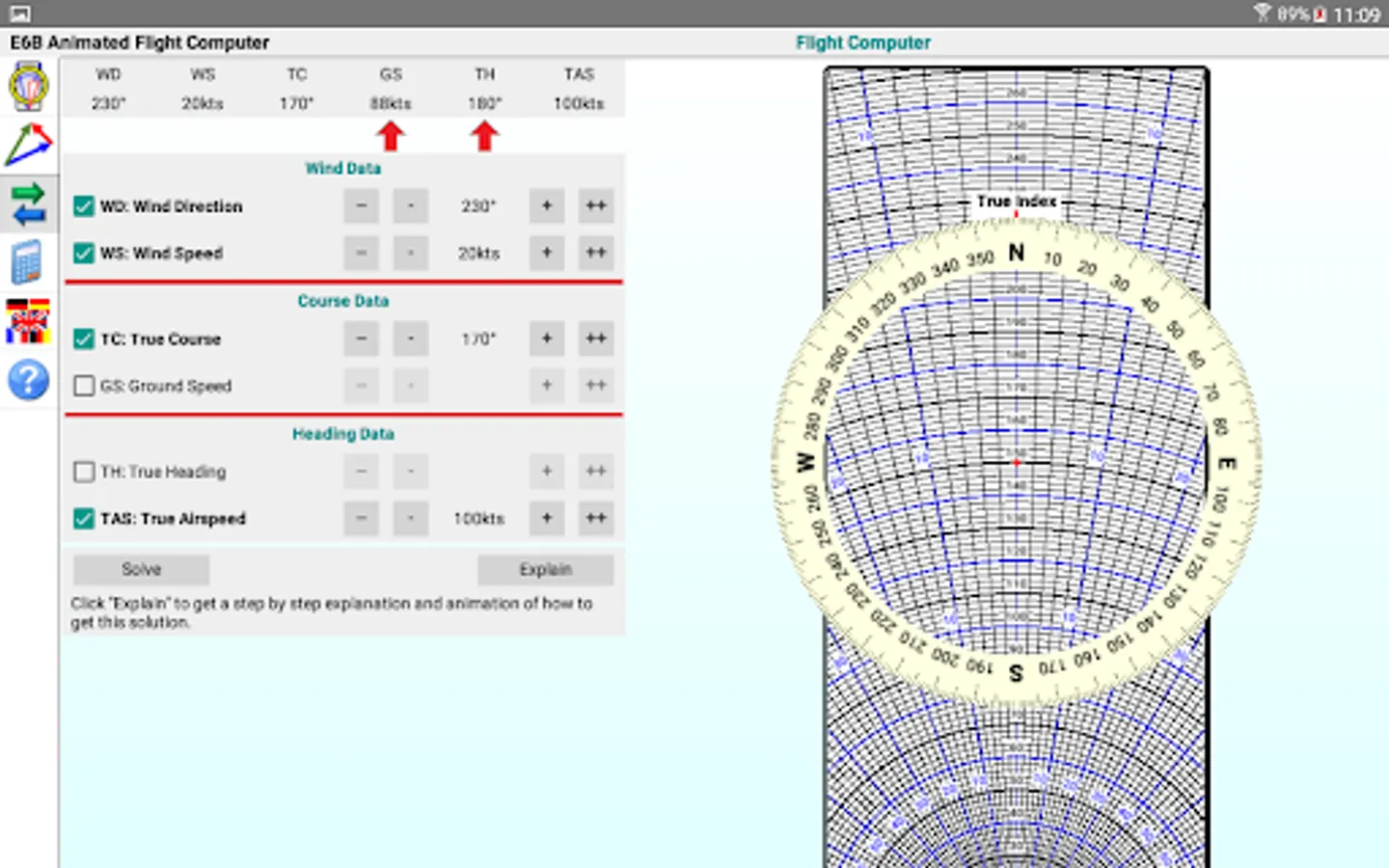1389x868 pixels.
Task: Open the calculator sidebar icon
Action: point(29,262)
